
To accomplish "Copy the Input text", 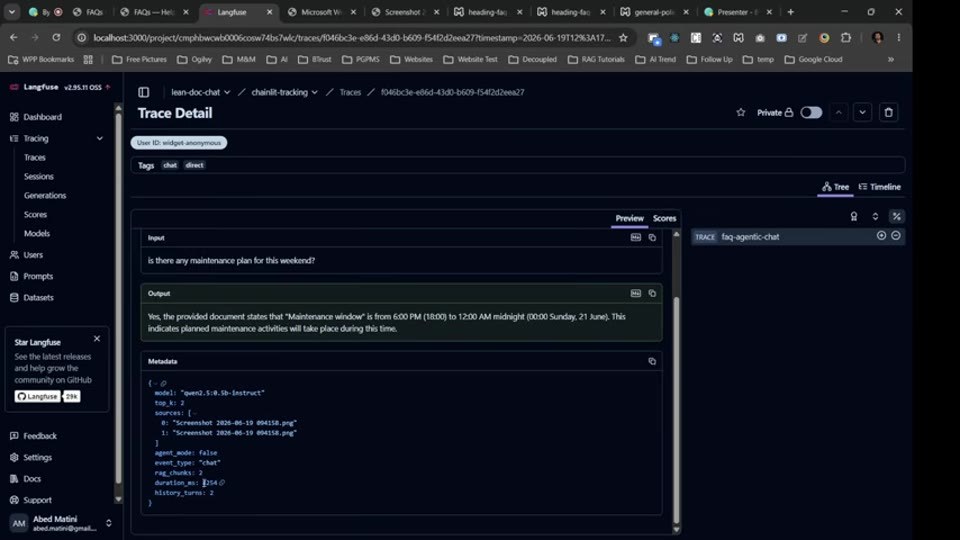I will [652, 238].
